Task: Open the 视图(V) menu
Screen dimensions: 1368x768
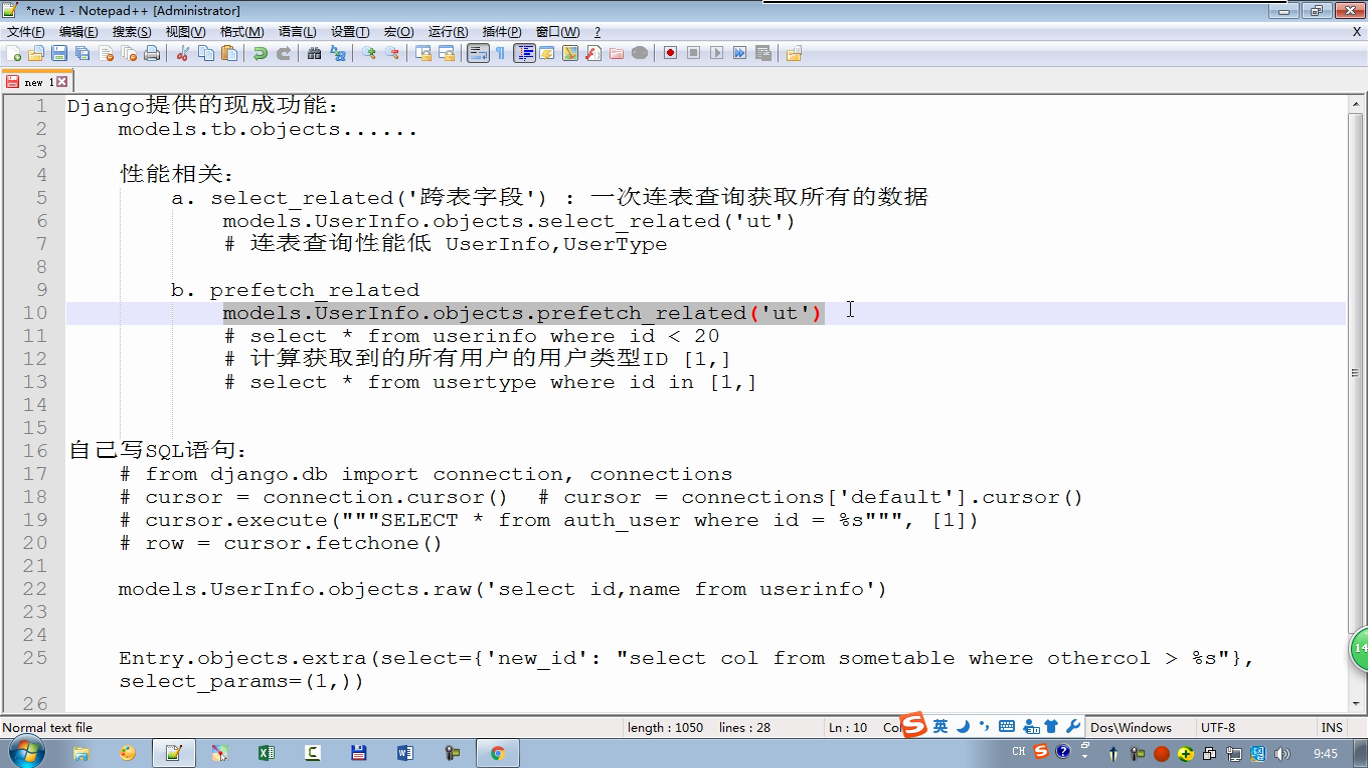Action: click(185, 32)
